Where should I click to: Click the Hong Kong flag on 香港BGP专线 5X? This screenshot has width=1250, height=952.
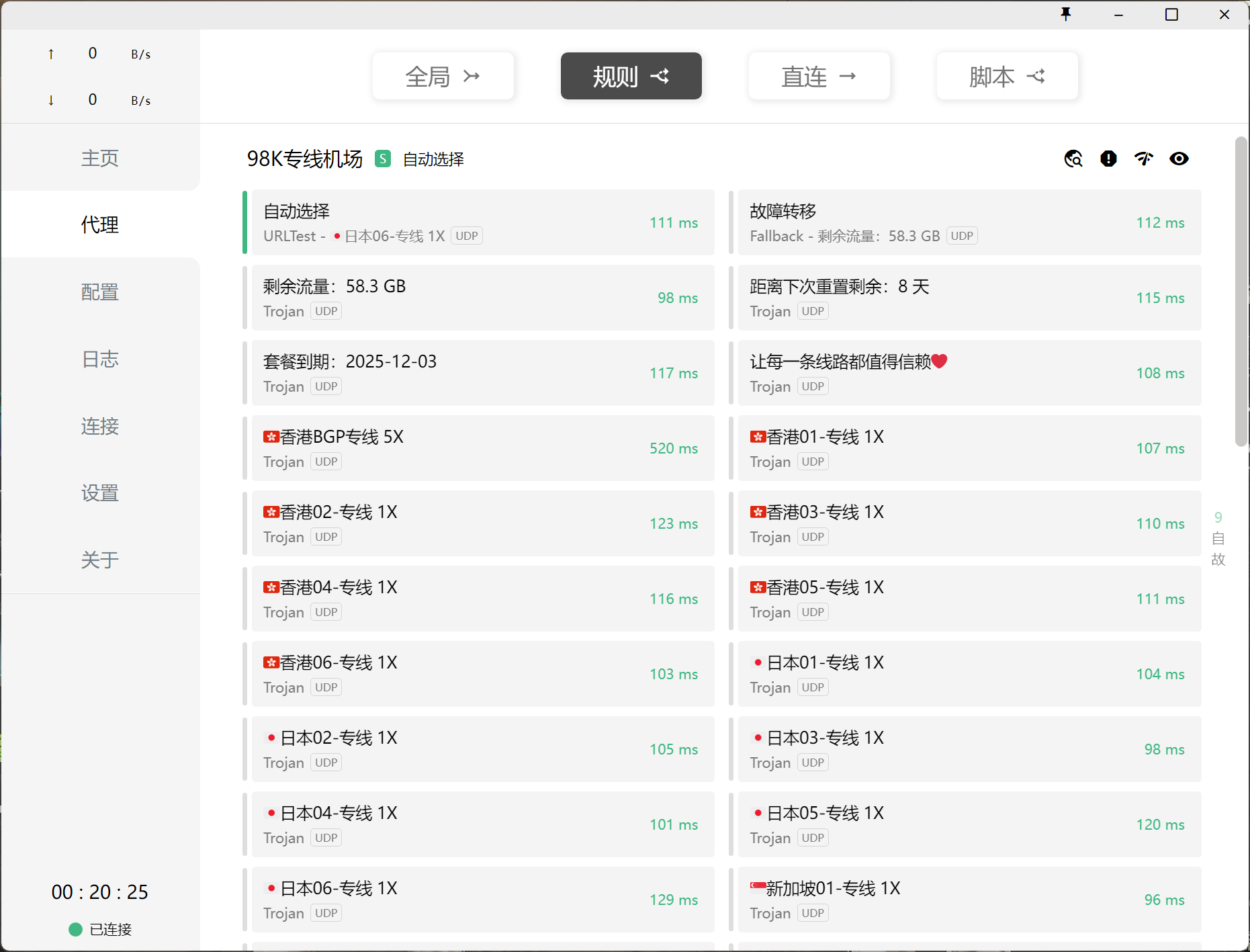point(271,437)
